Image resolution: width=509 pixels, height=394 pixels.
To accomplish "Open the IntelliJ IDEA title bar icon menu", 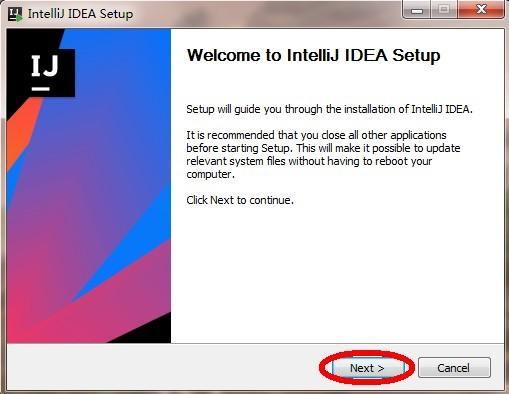I will (15, 14).
